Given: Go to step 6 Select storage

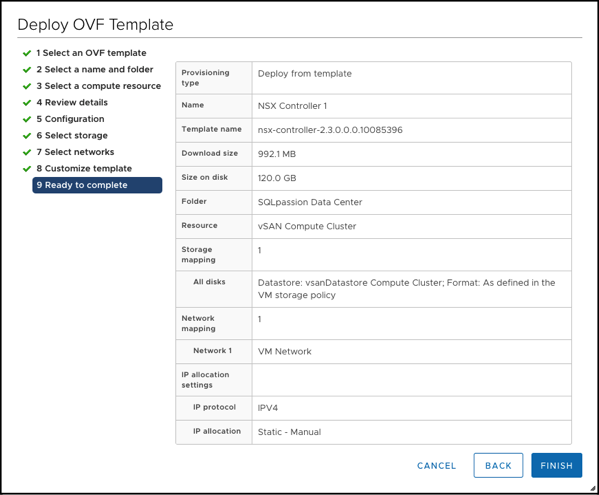Looking at the screenshot, I should pyautogui.click(x=72, y=135).
